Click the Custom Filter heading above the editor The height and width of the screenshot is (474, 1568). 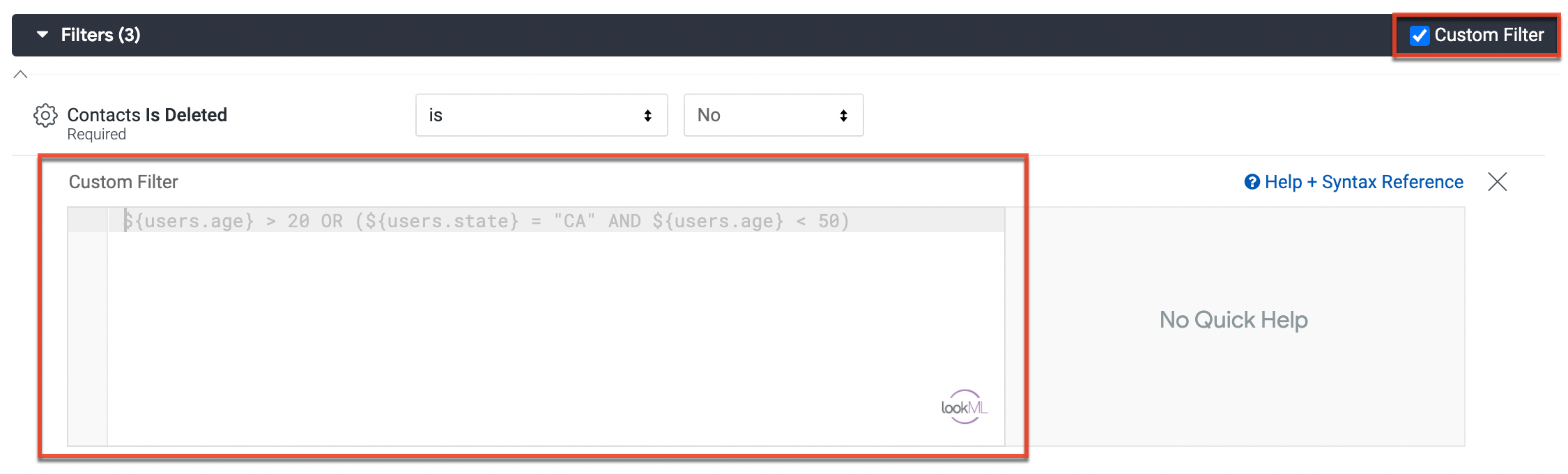123,182
